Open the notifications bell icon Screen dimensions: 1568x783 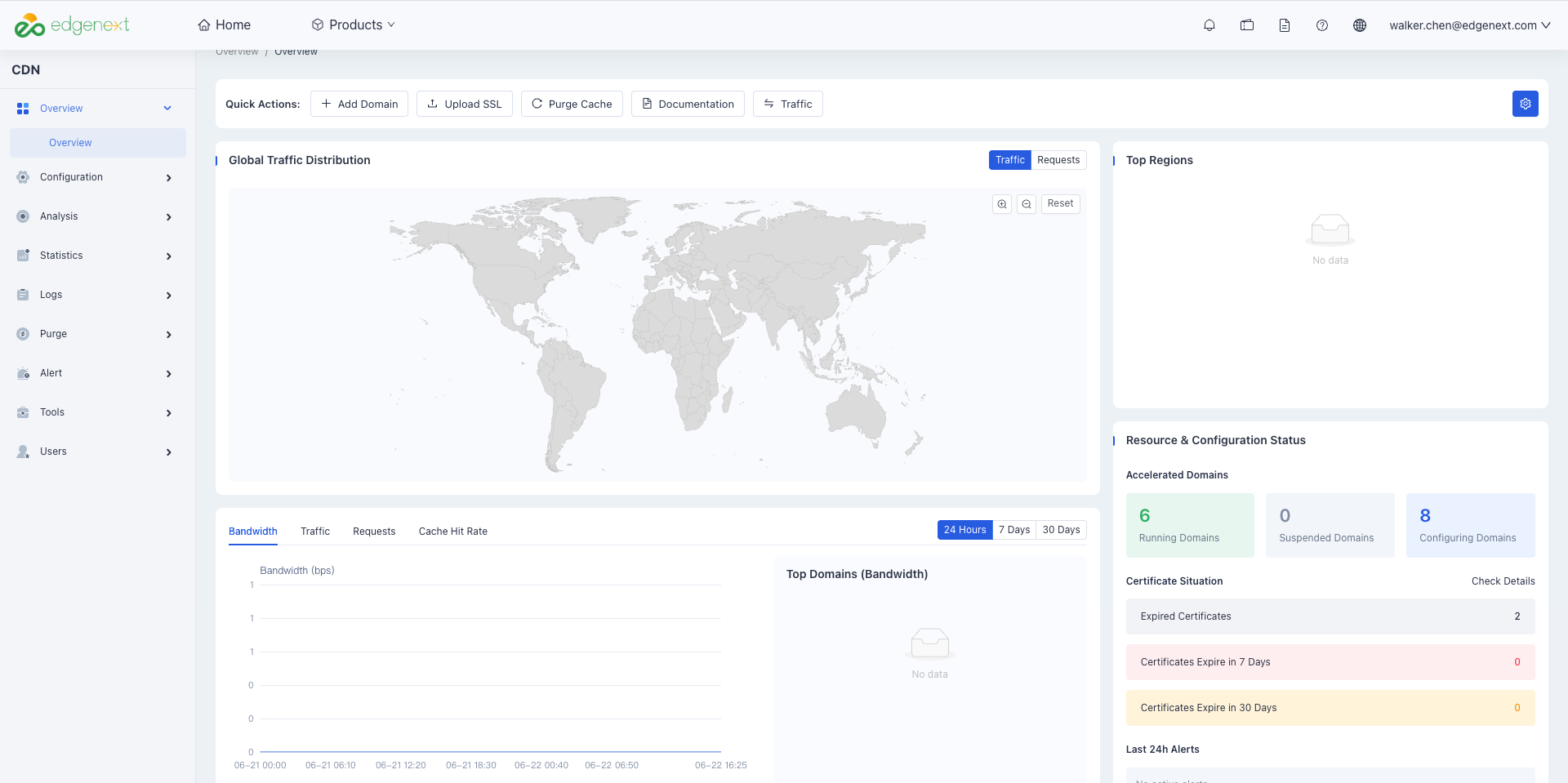tap(1209, 25)
